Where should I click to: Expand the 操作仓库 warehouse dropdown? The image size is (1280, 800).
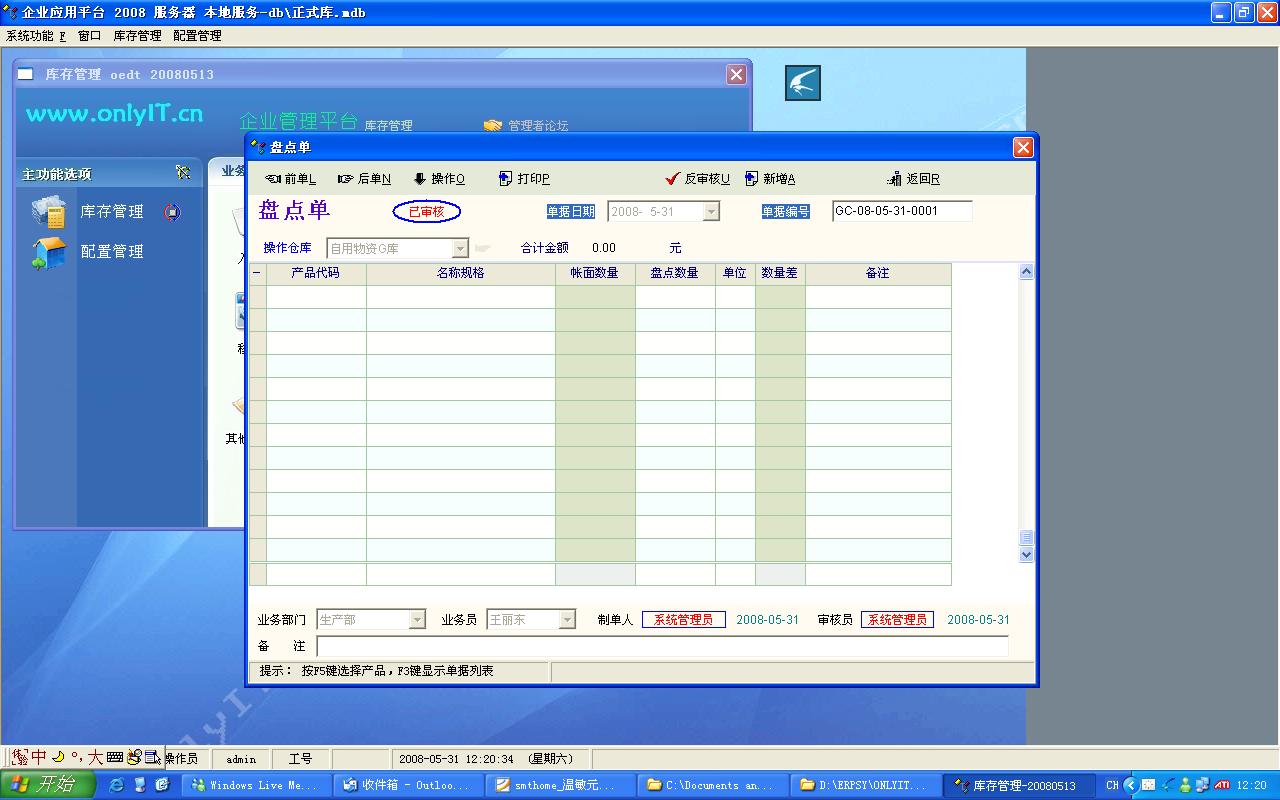(461, 248)
